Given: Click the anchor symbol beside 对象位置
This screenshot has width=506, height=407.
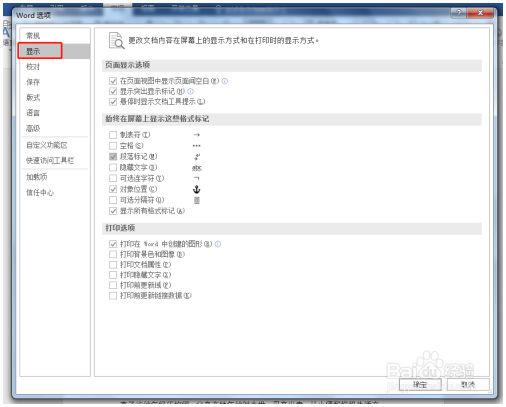Looking at the screenshot, I should 196,189.
